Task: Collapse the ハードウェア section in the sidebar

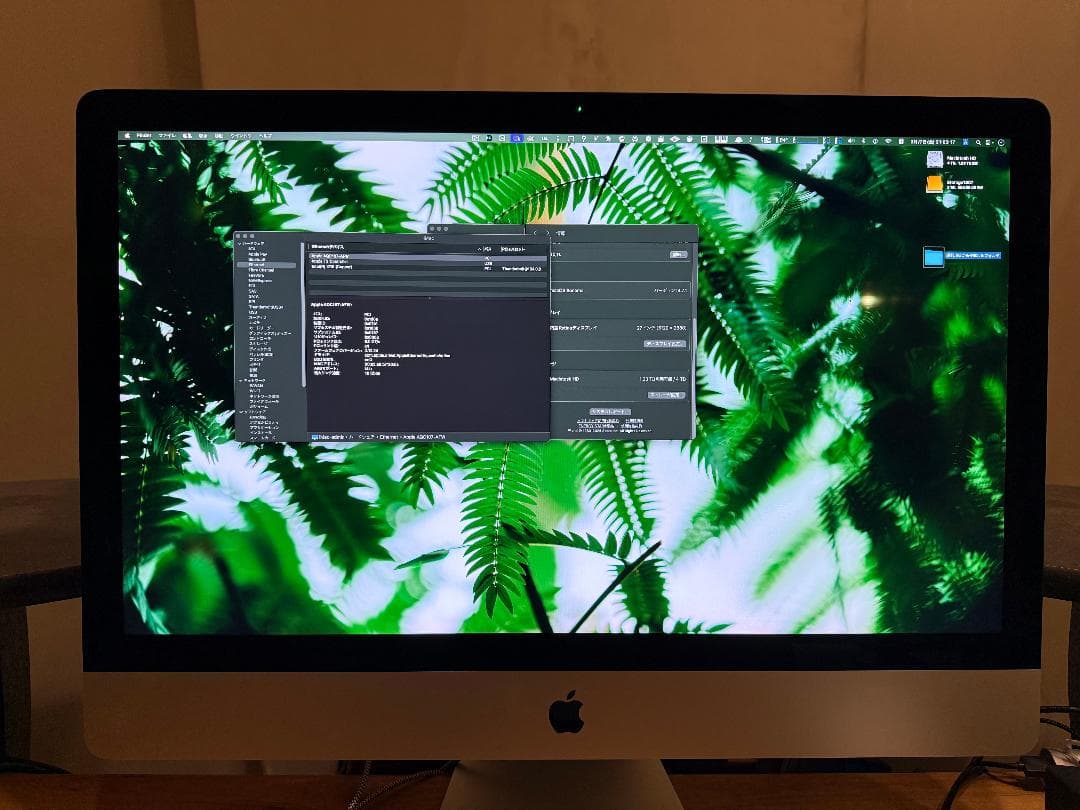Action: coord(241,243)
